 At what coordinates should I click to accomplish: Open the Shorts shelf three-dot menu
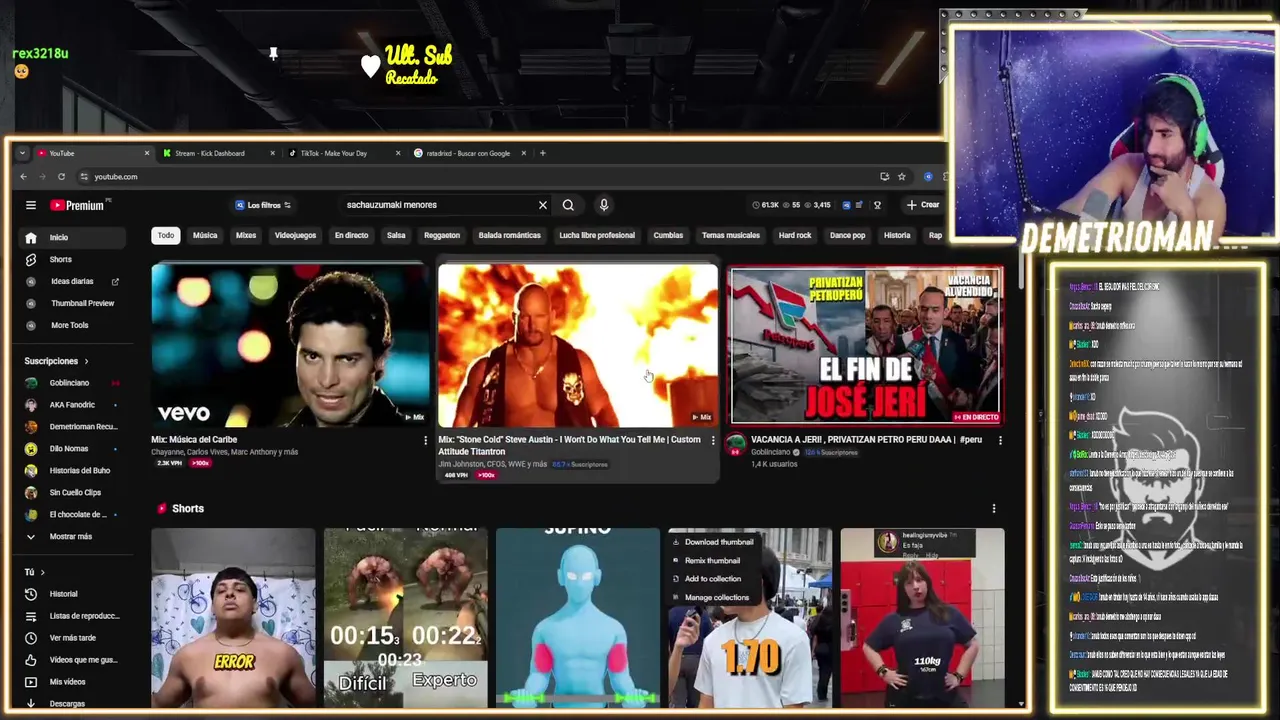point(994,509)
